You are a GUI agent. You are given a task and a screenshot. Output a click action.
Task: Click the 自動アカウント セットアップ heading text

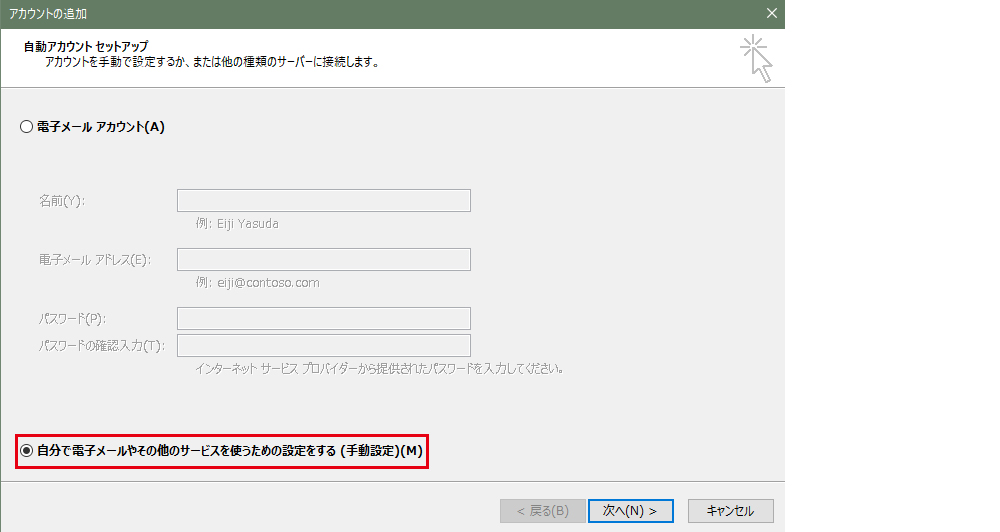(x=86, y=47)
